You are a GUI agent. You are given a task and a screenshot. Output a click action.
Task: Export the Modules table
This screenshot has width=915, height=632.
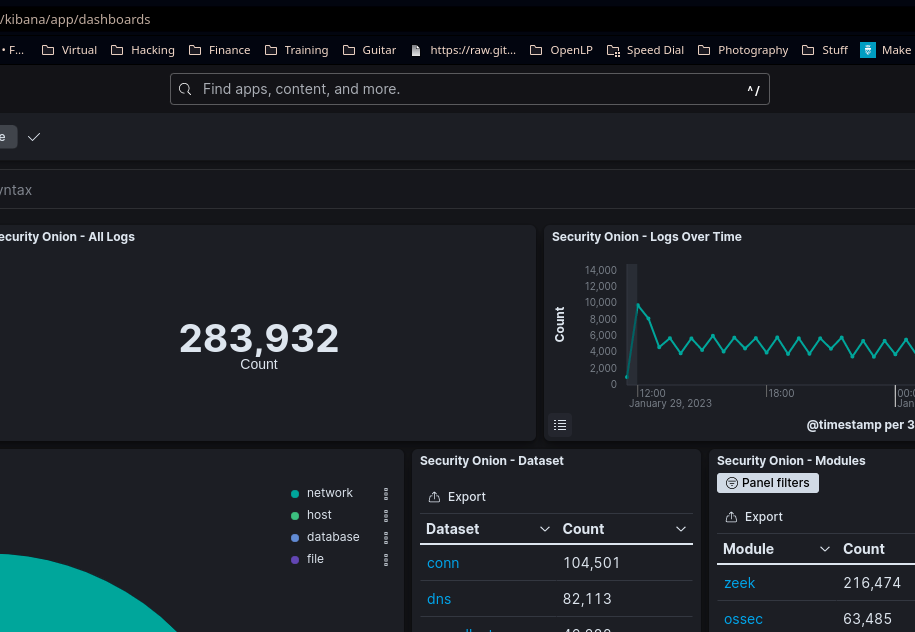(754, 516)
